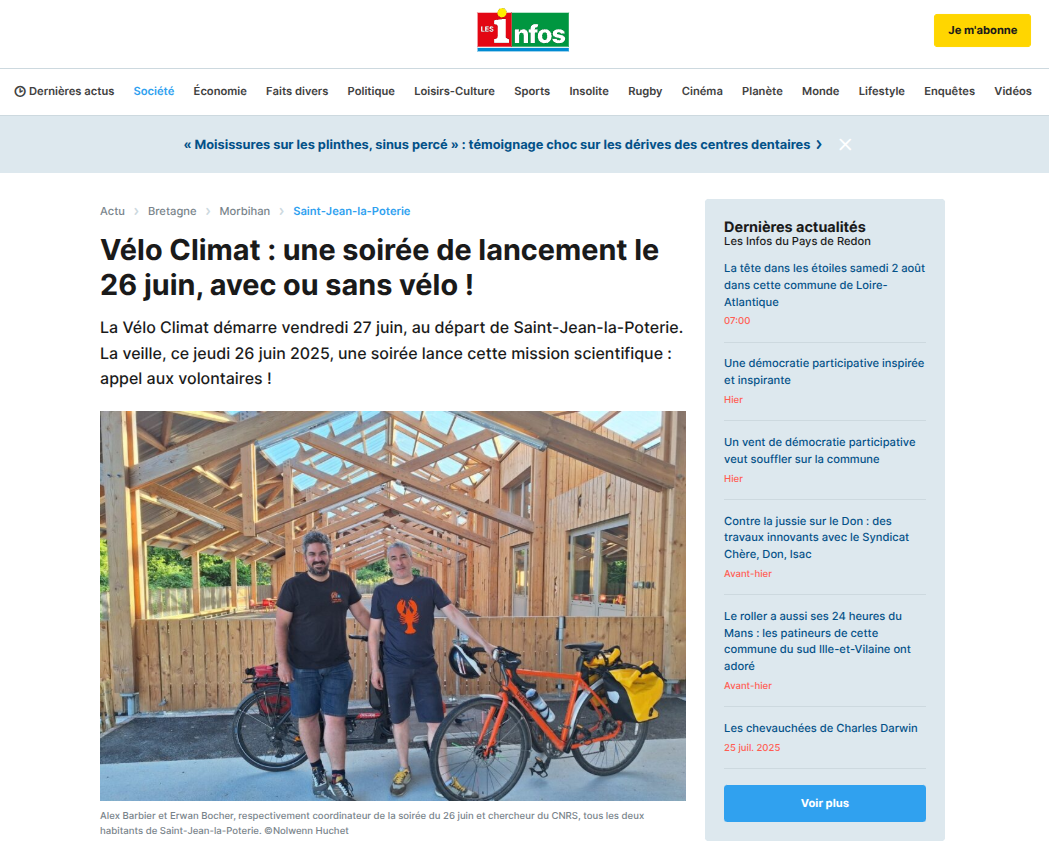Open the Vidéos section
Viewport: 1049px width, 861px height.
pos(1012,91)
